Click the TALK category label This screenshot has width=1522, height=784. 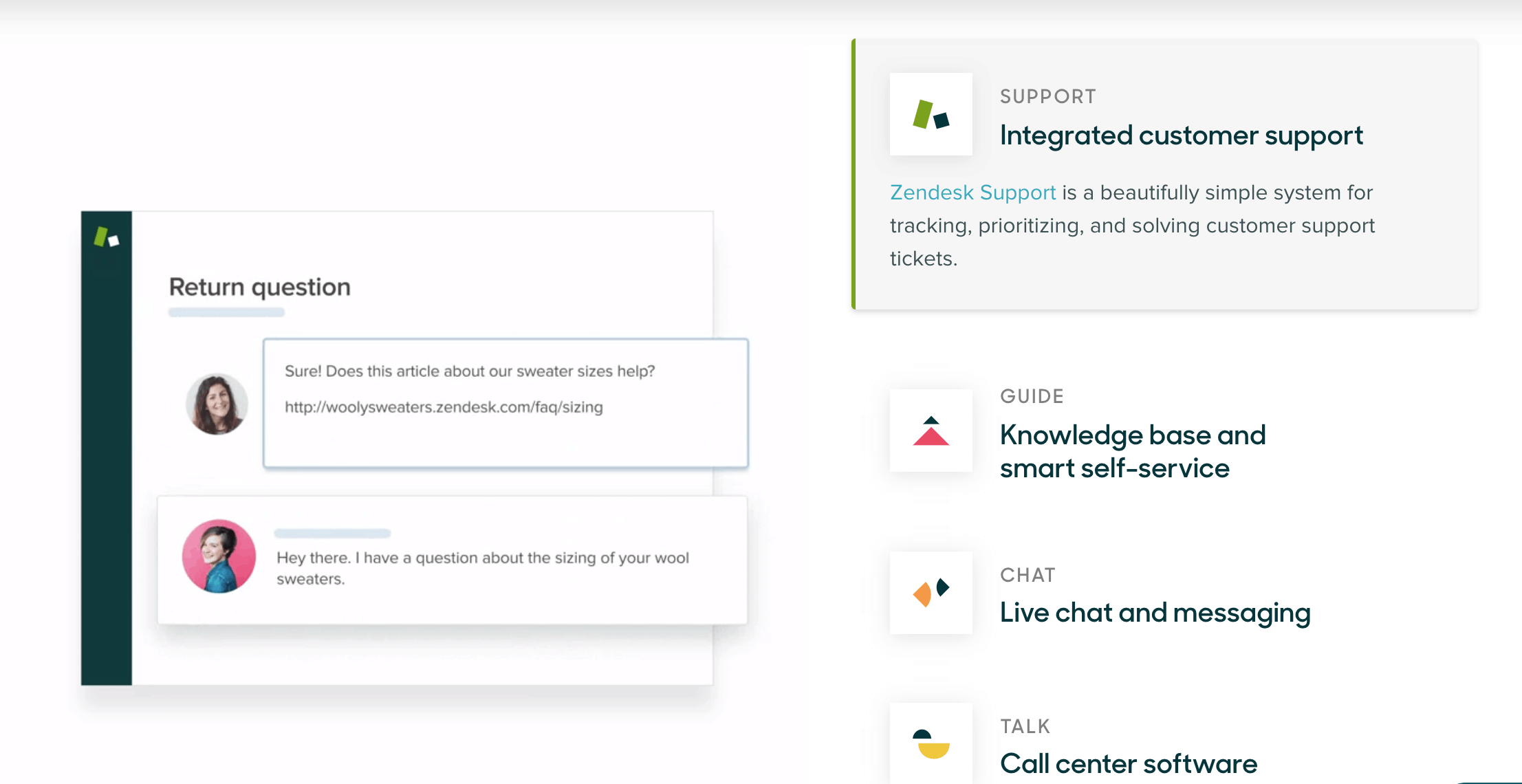pyautogui.click(x=1025, y=726)
